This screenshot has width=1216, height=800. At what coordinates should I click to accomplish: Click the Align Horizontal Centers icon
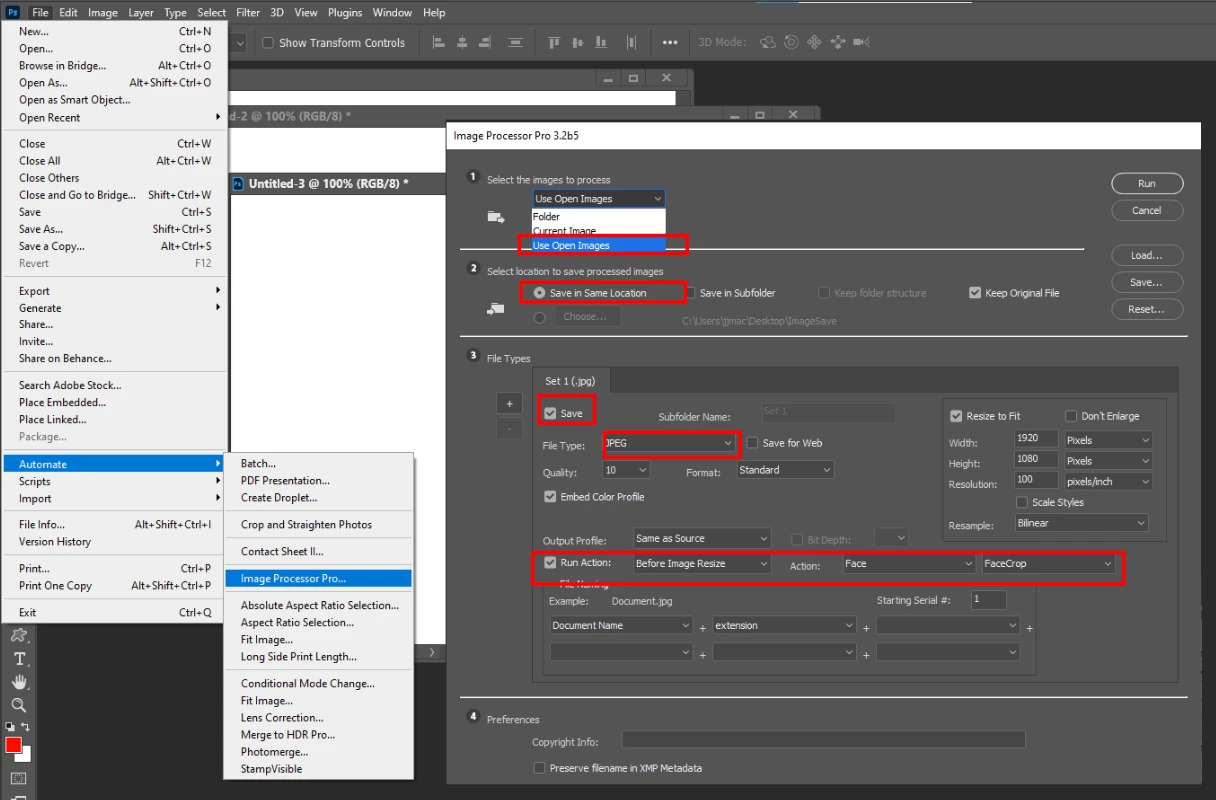pos(462,42)
